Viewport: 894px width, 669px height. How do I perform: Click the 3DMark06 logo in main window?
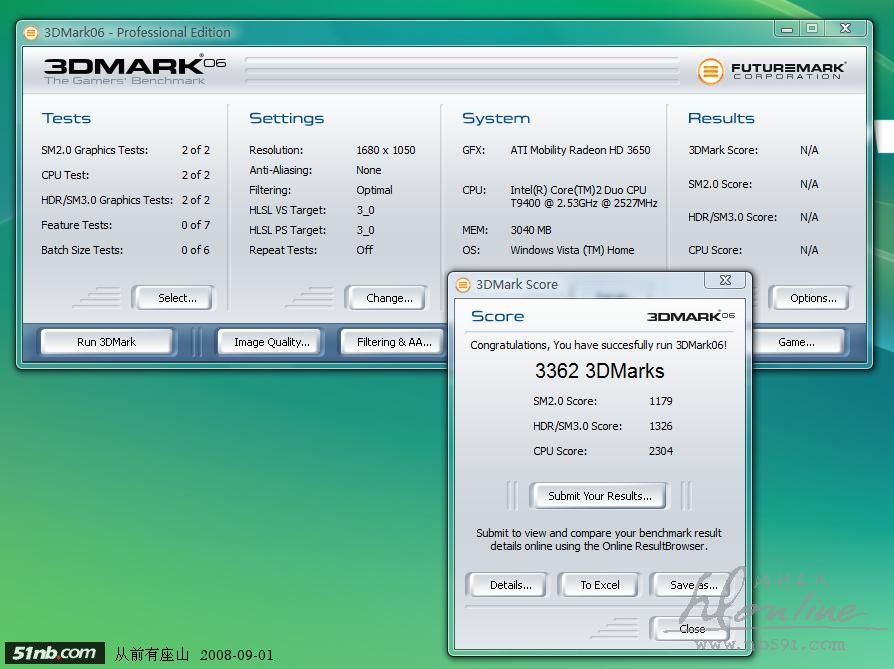click(x=135, y=70)
